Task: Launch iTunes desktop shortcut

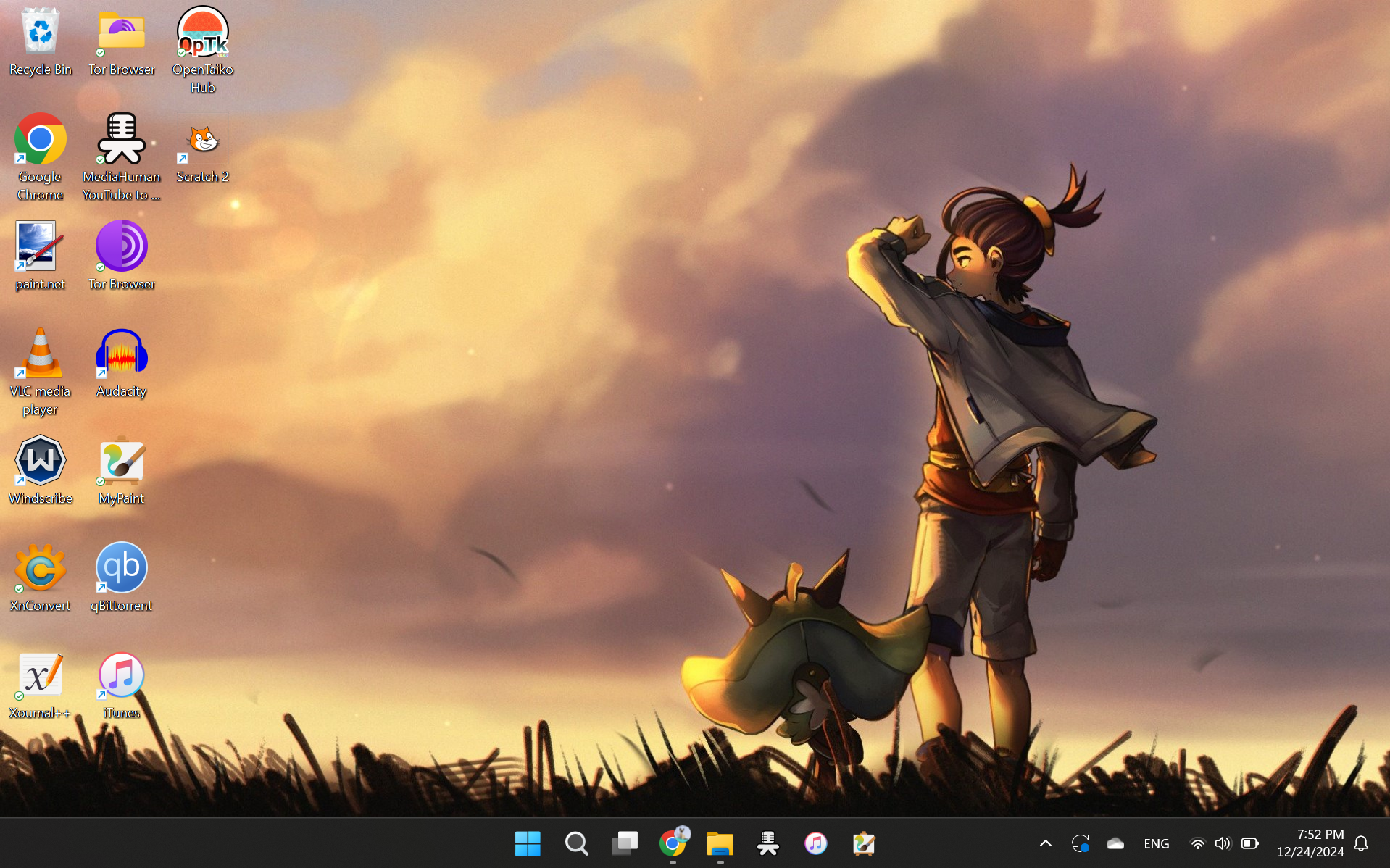Action: click(x=122, y=685)
